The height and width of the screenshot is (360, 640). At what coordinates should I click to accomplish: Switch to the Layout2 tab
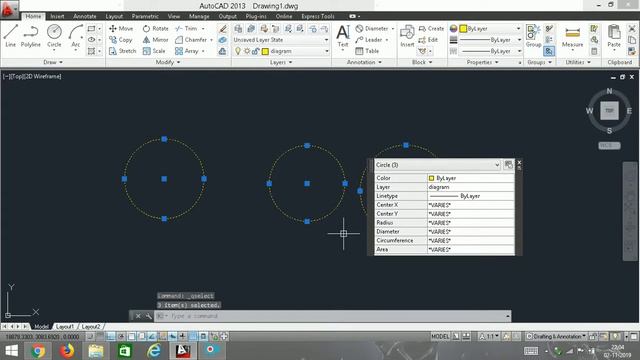(91, 327)
